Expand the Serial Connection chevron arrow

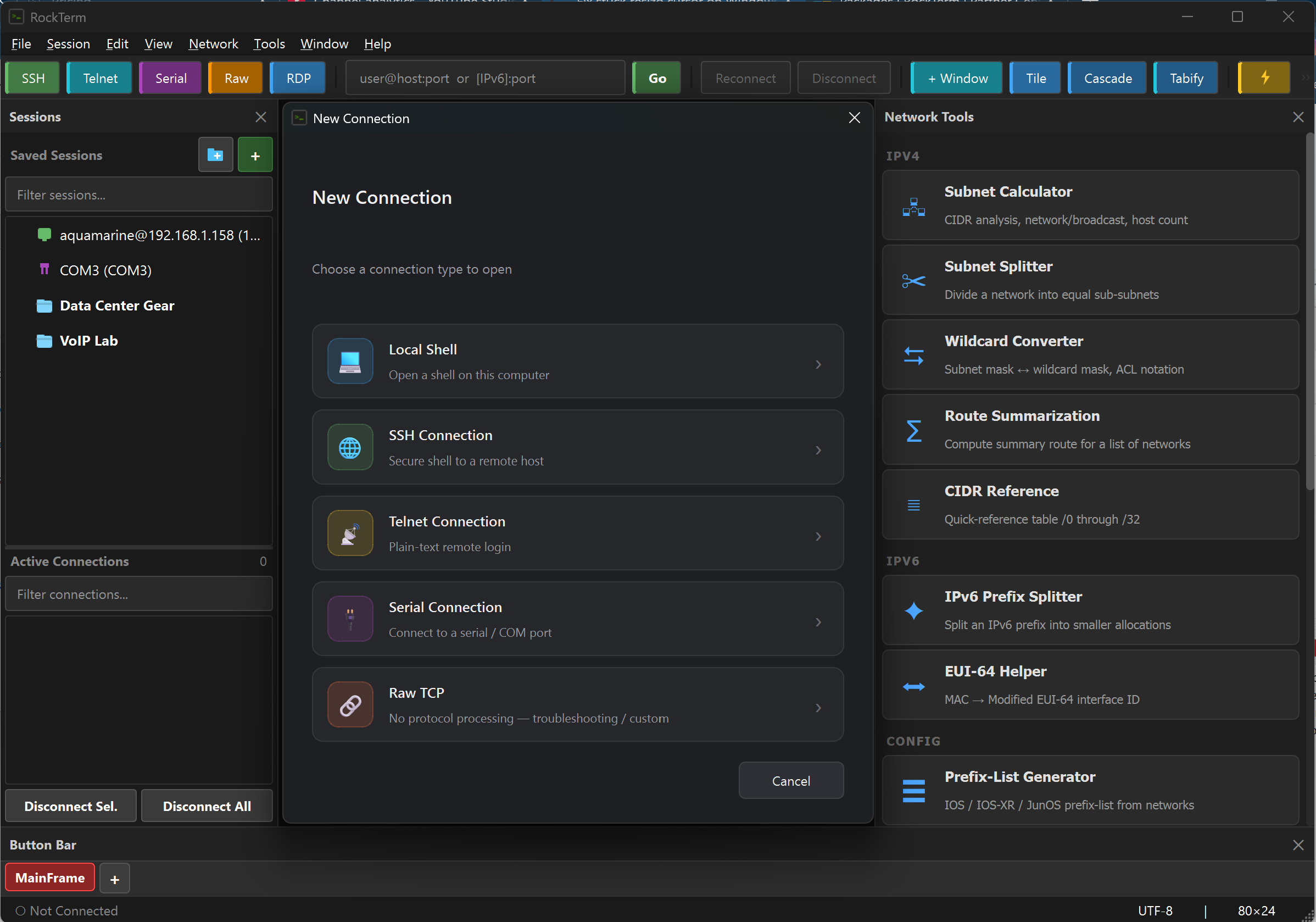click(818, 622)
